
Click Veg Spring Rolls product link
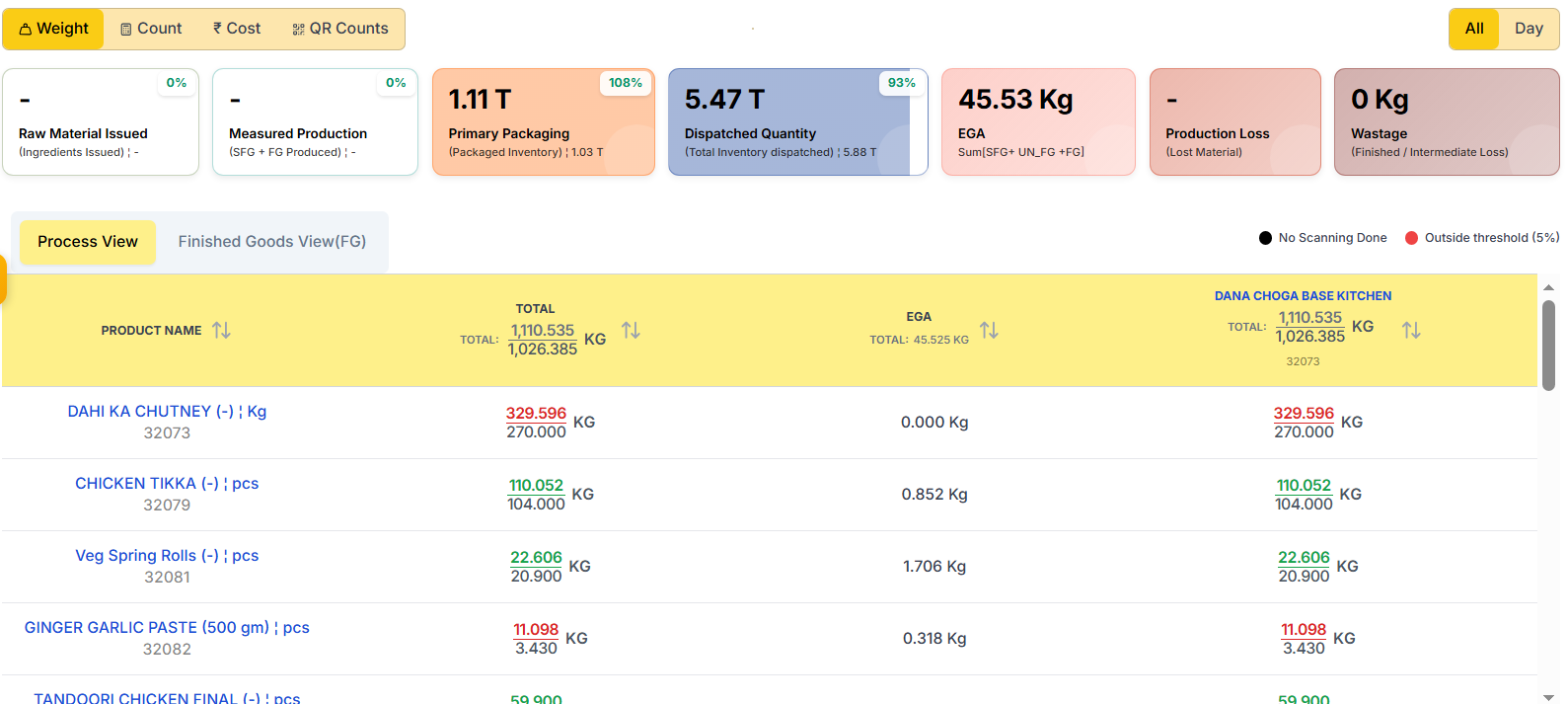167,556
